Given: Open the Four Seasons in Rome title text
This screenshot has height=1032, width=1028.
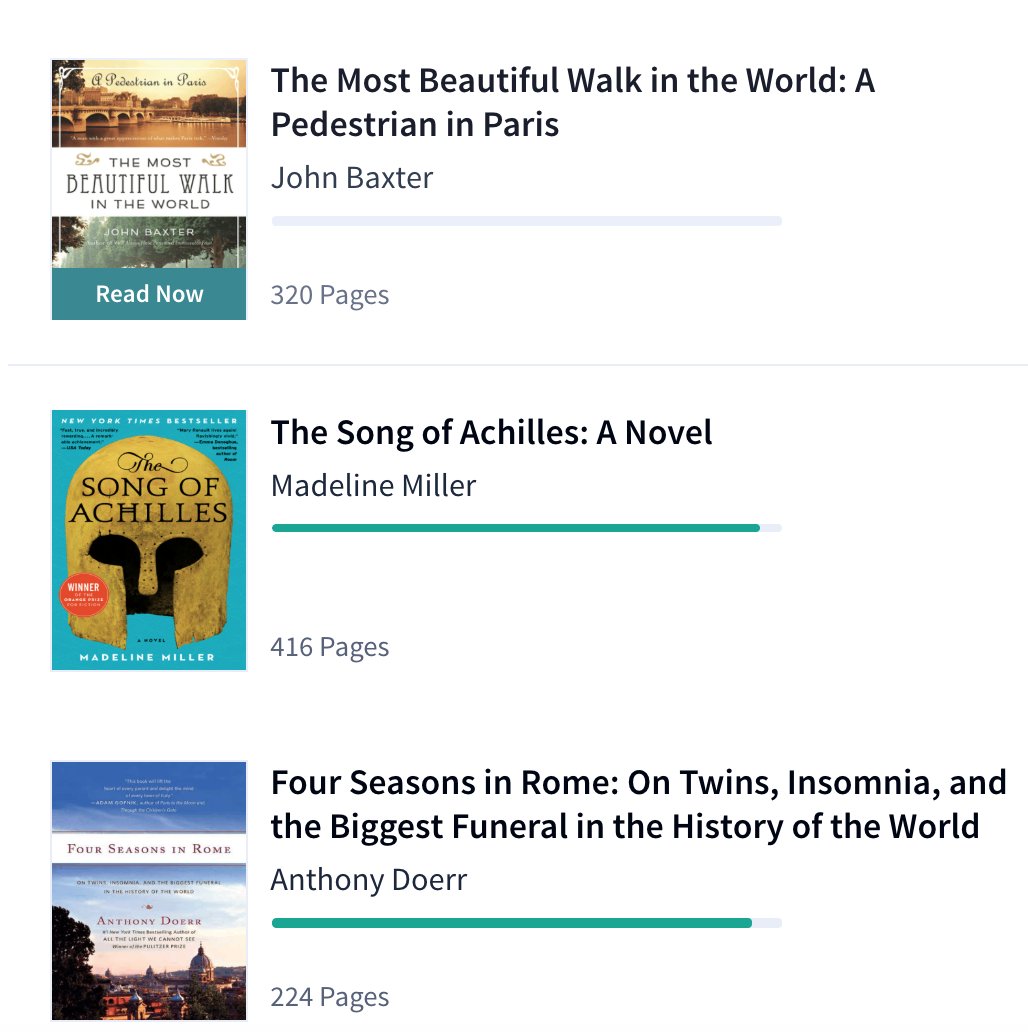Looking at the screenshot, I should (638, 804).
